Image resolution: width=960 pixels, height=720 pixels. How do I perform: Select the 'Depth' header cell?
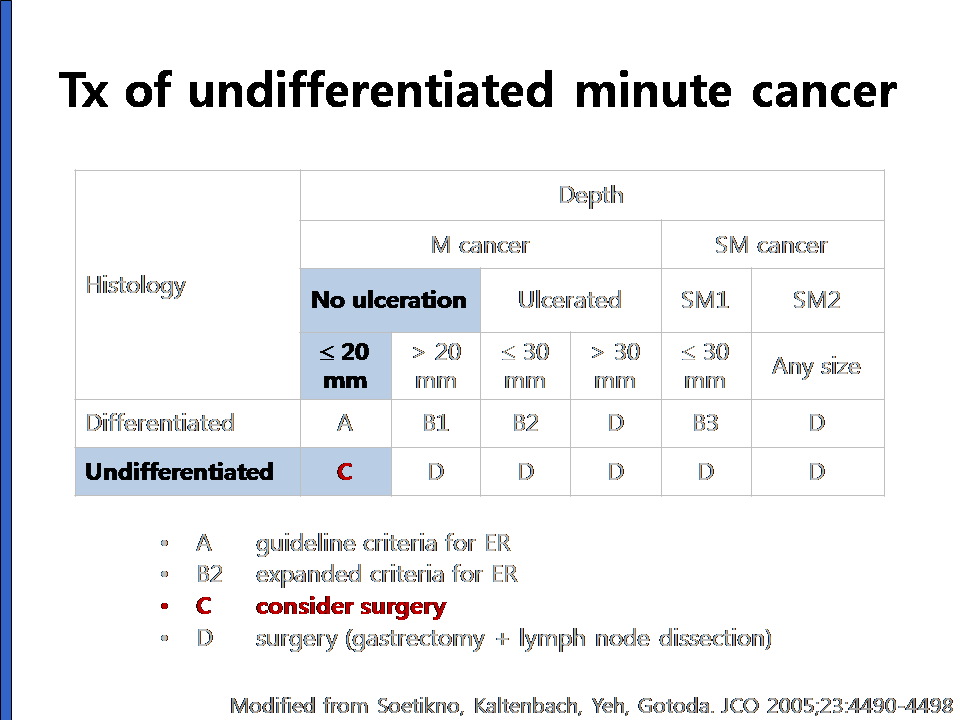pyautogui.click(x=592, y=195)
